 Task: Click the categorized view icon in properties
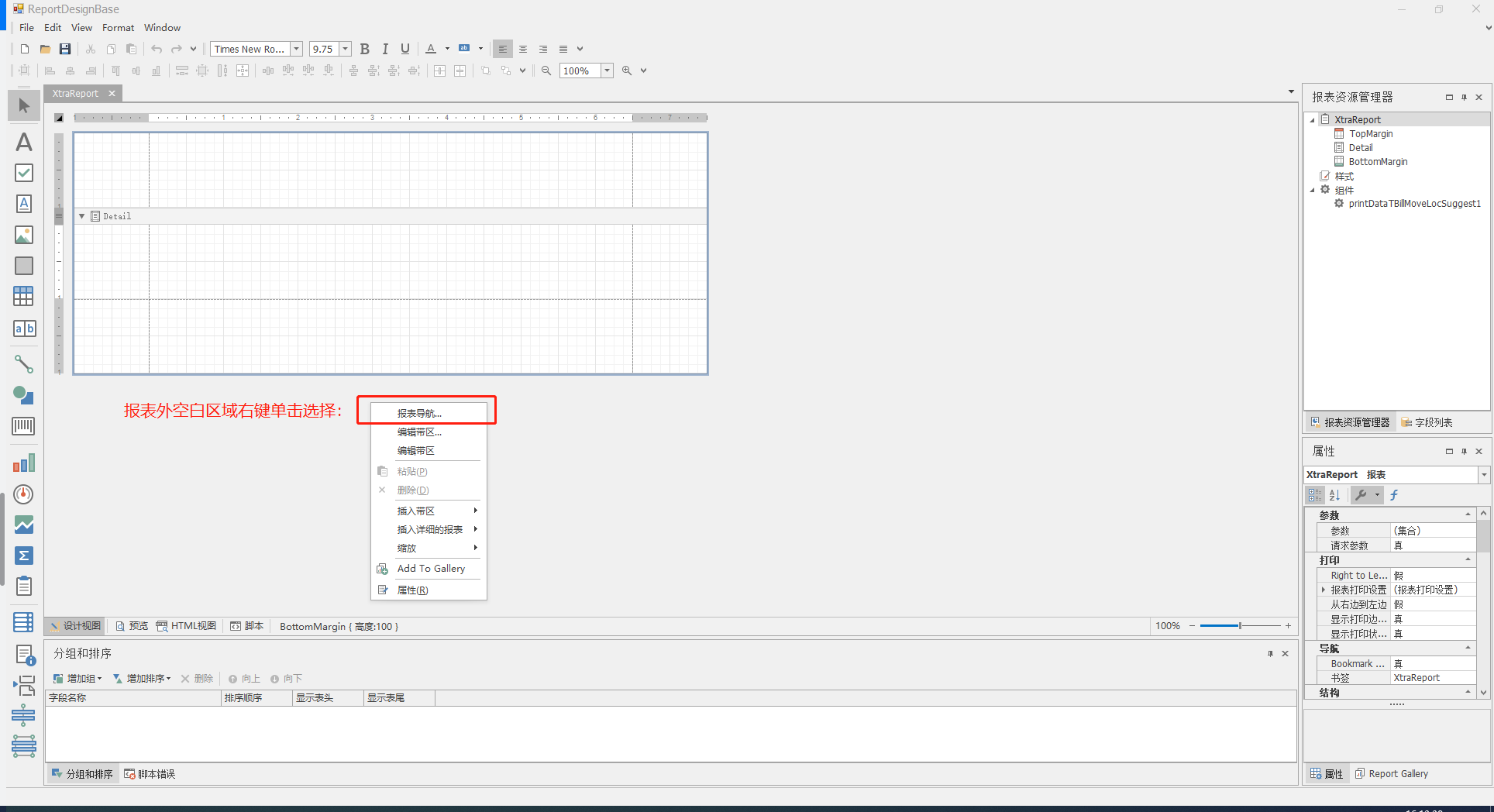click(x=1315, y=495)
